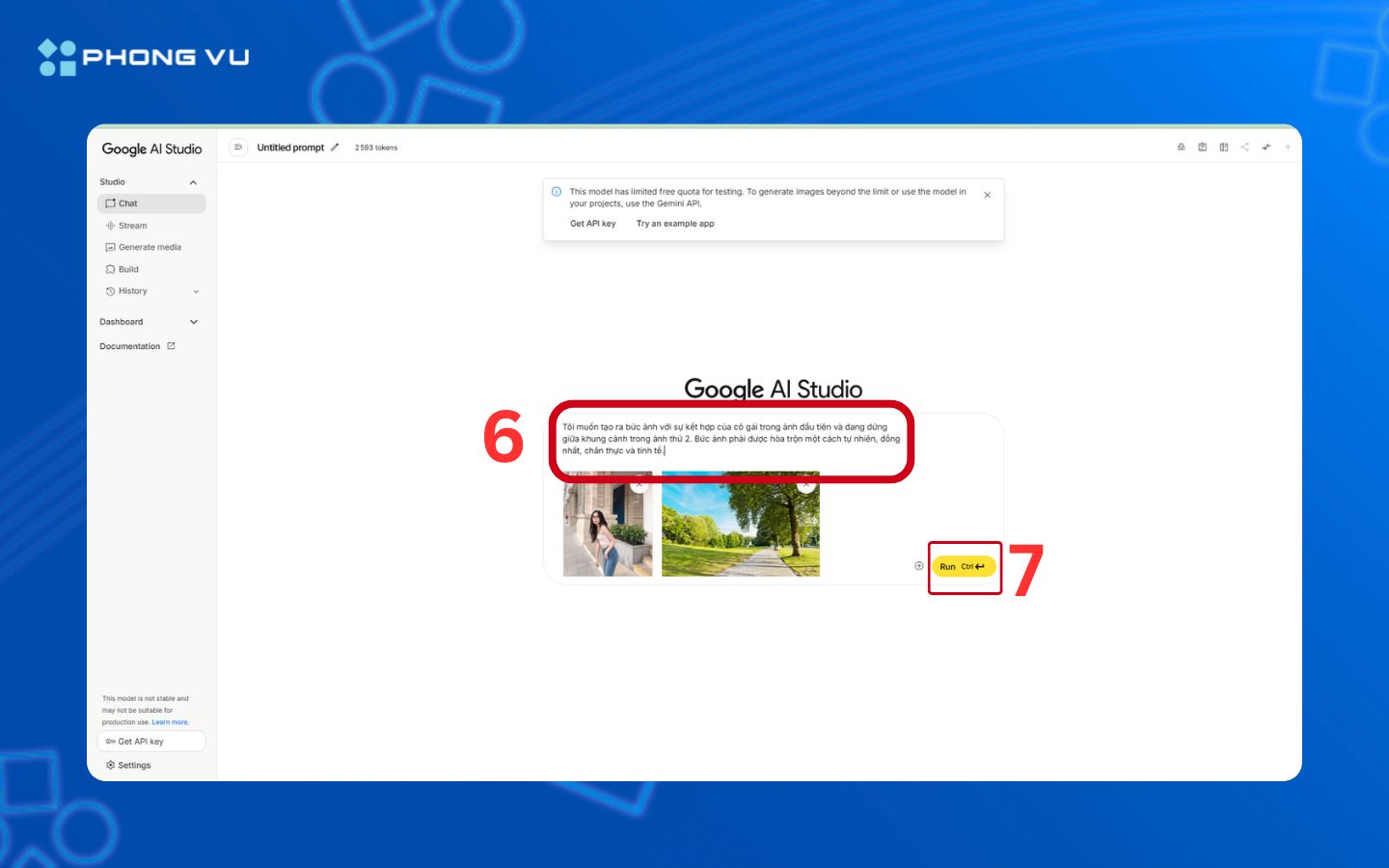Expand the Dashboard section

coord(193,322)
